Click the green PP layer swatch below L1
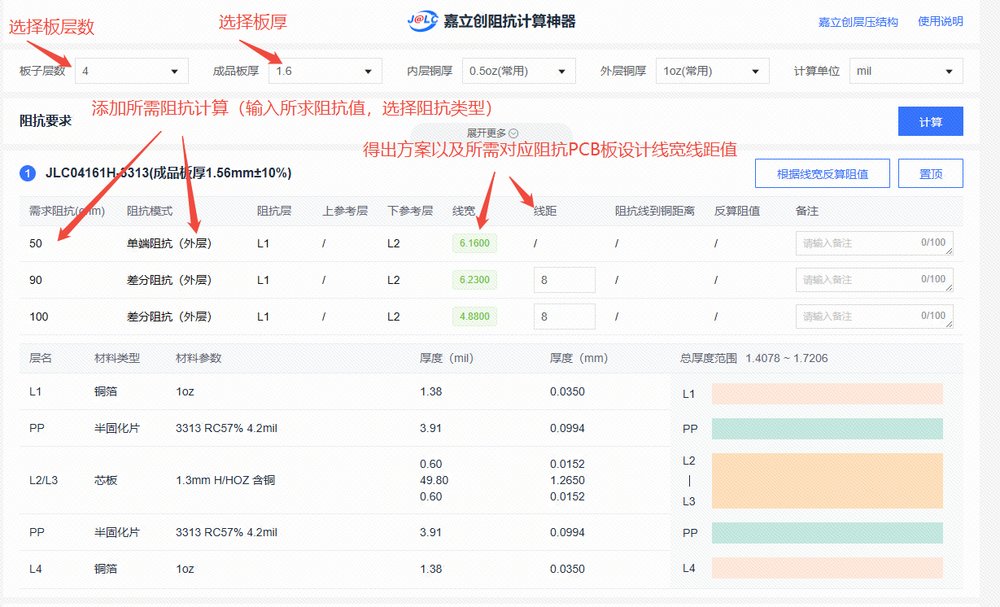The width and height of the screenshot is (1000, 607). (x=827, y=429)
